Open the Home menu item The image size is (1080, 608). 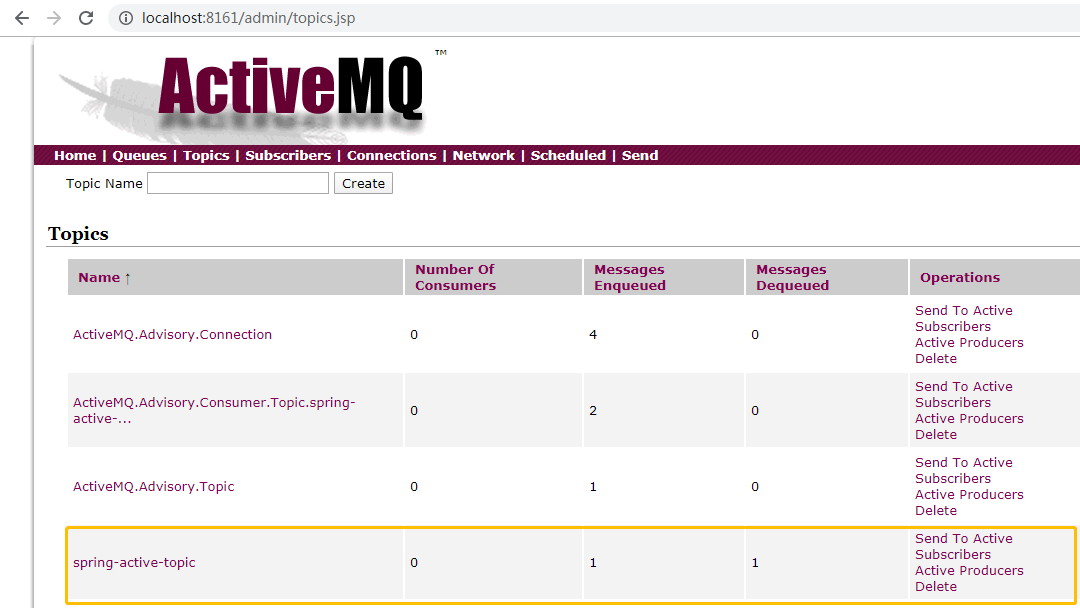coord(75,156)
